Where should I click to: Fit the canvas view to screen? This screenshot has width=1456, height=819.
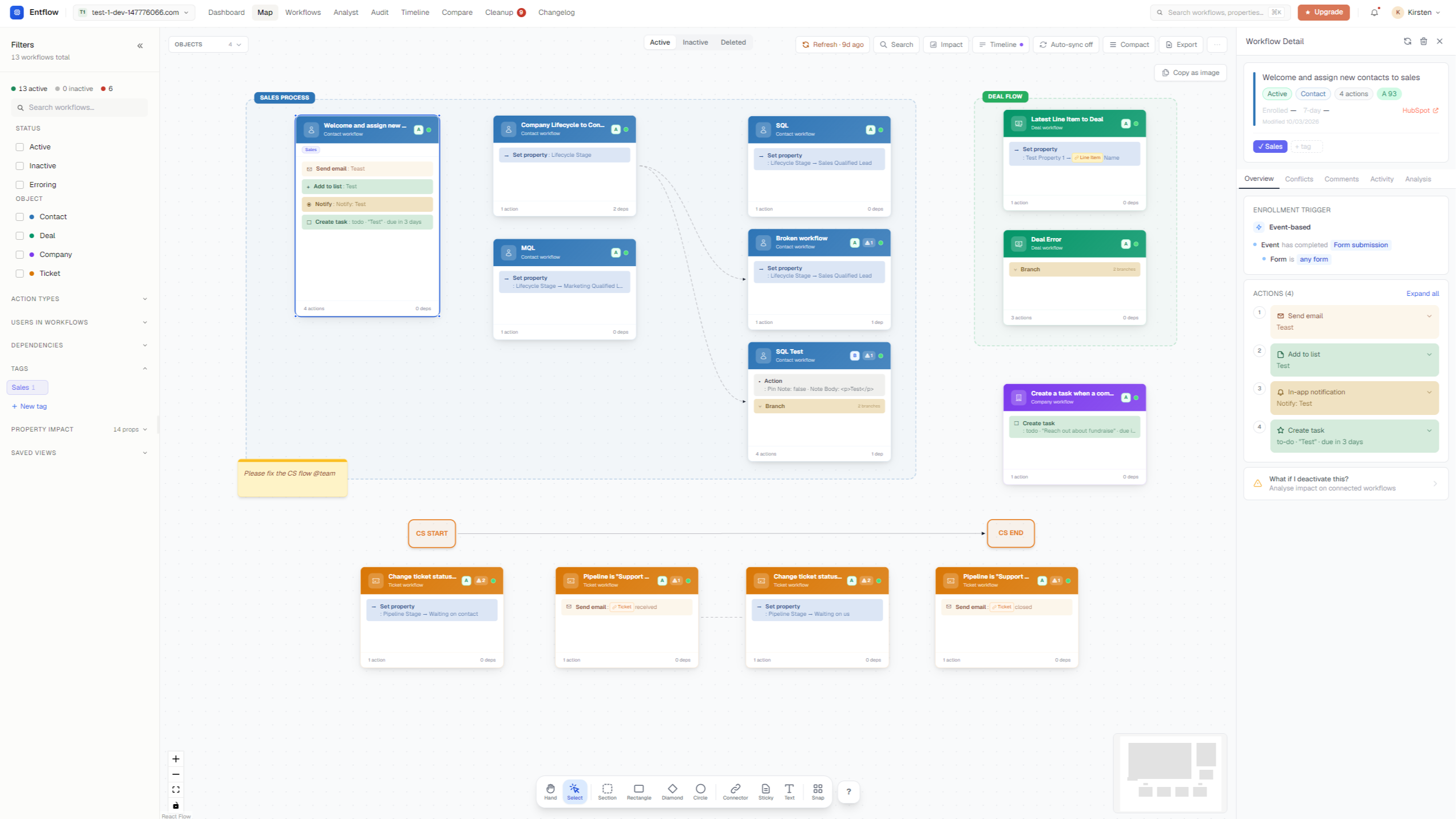pyautogui.click(x=176, y=789)
